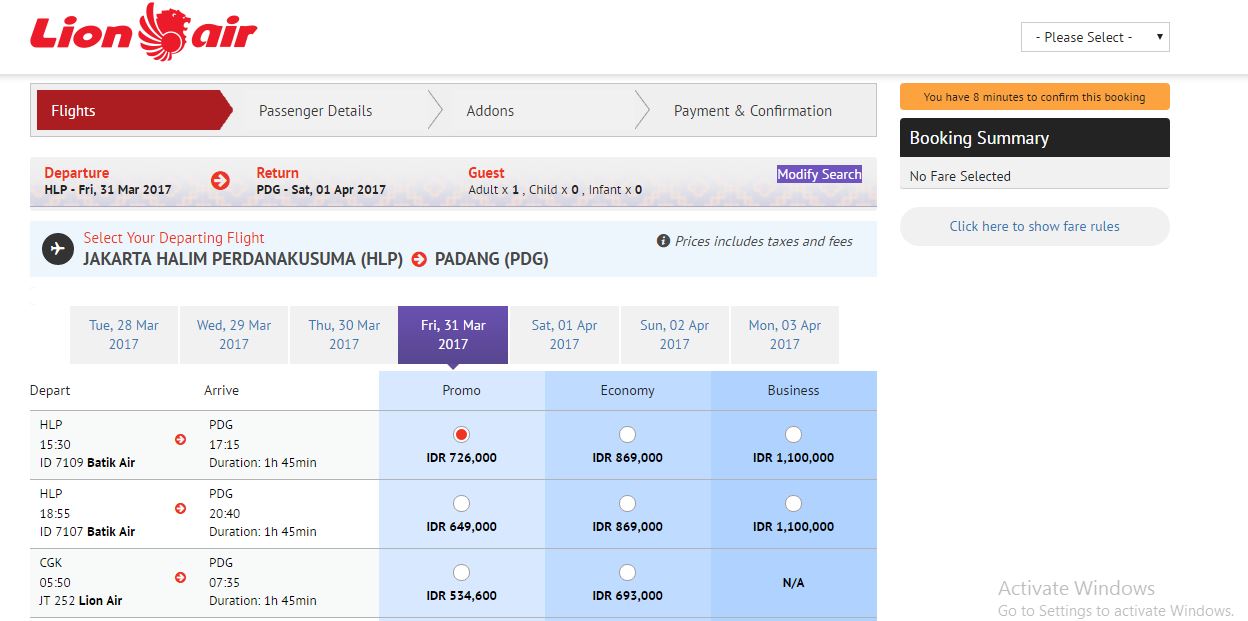
Task: Click the N/A Business cell for JT 252
Action: (x=793, y=583)
